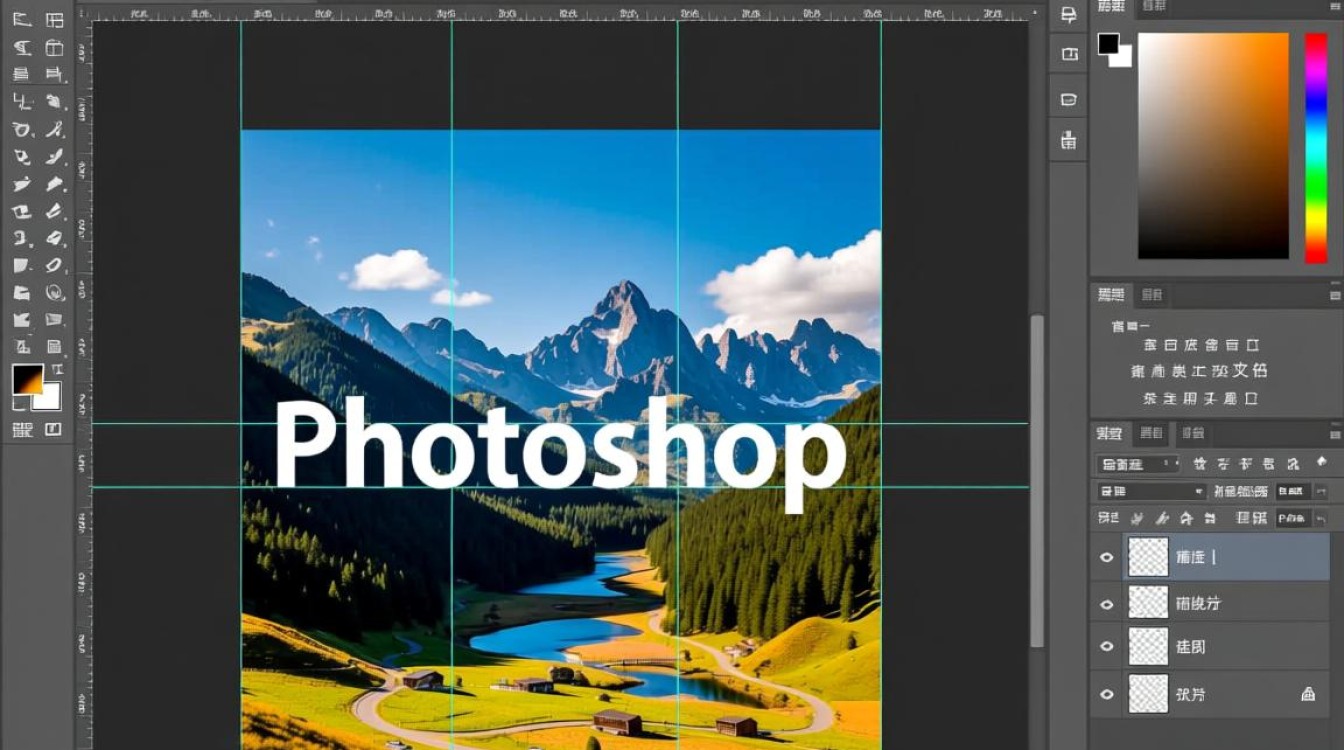Open the layer filter type dropdown
The height and width of the screenshot is (750, 1344).
pos(1138,464)
